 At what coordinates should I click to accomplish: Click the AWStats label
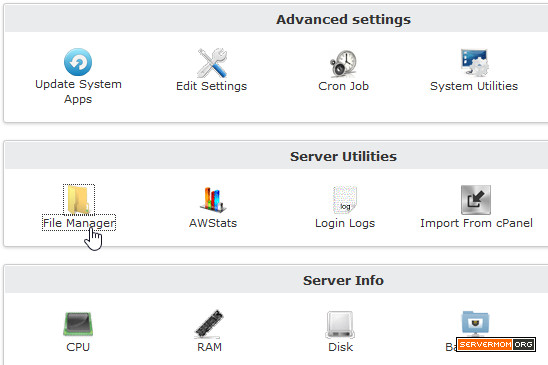coord(213,223)
